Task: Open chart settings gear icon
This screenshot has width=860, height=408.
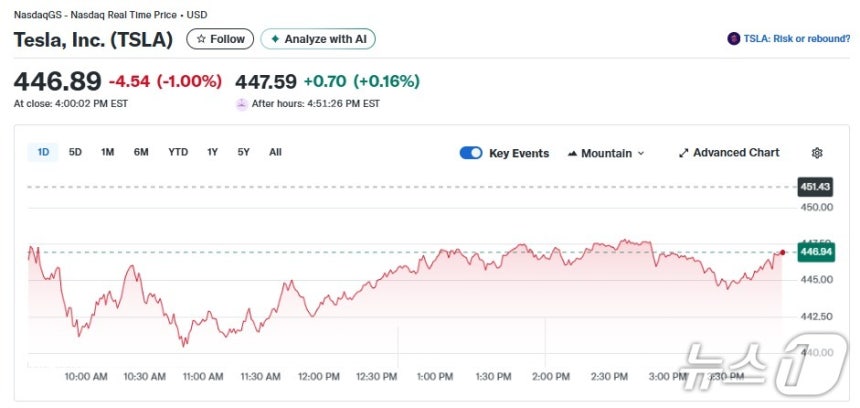Action: (x=817, y=153)
